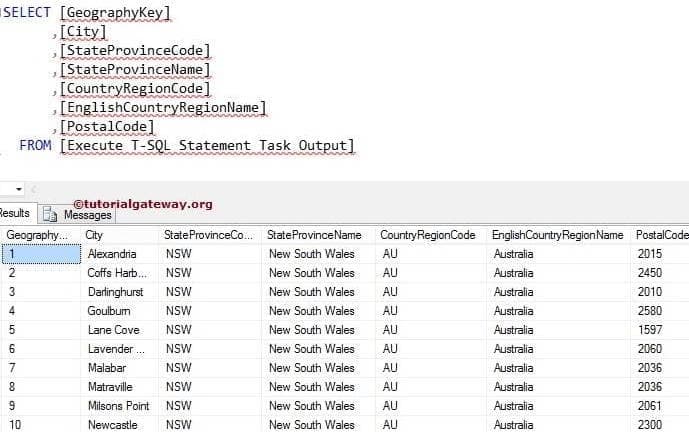Viewport: 689px width, 432px height.
Task: Click the row 5 GeographyKey cell
Action: 41,330
